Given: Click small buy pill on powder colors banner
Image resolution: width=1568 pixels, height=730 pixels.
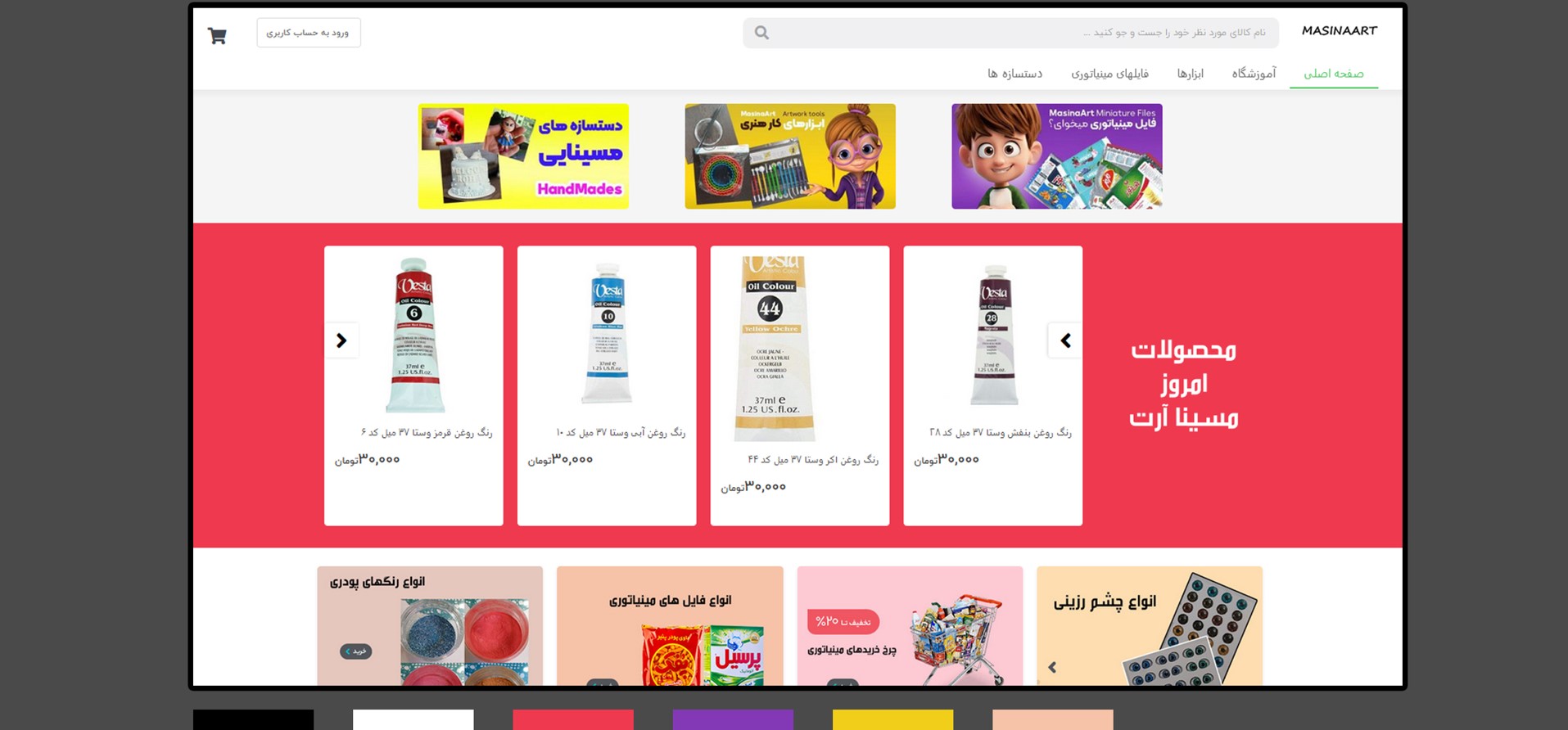Looking at the screenshot, I should (355, 651).
